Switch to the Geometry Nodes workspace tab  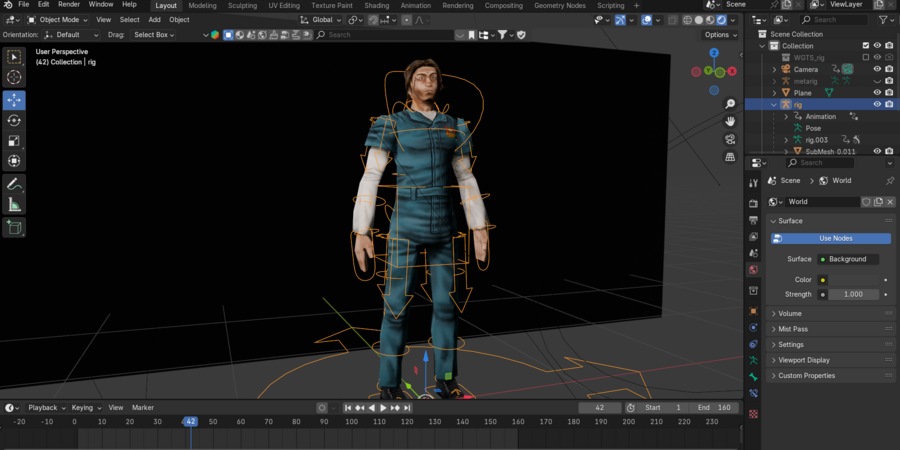[x=560, y=6]
